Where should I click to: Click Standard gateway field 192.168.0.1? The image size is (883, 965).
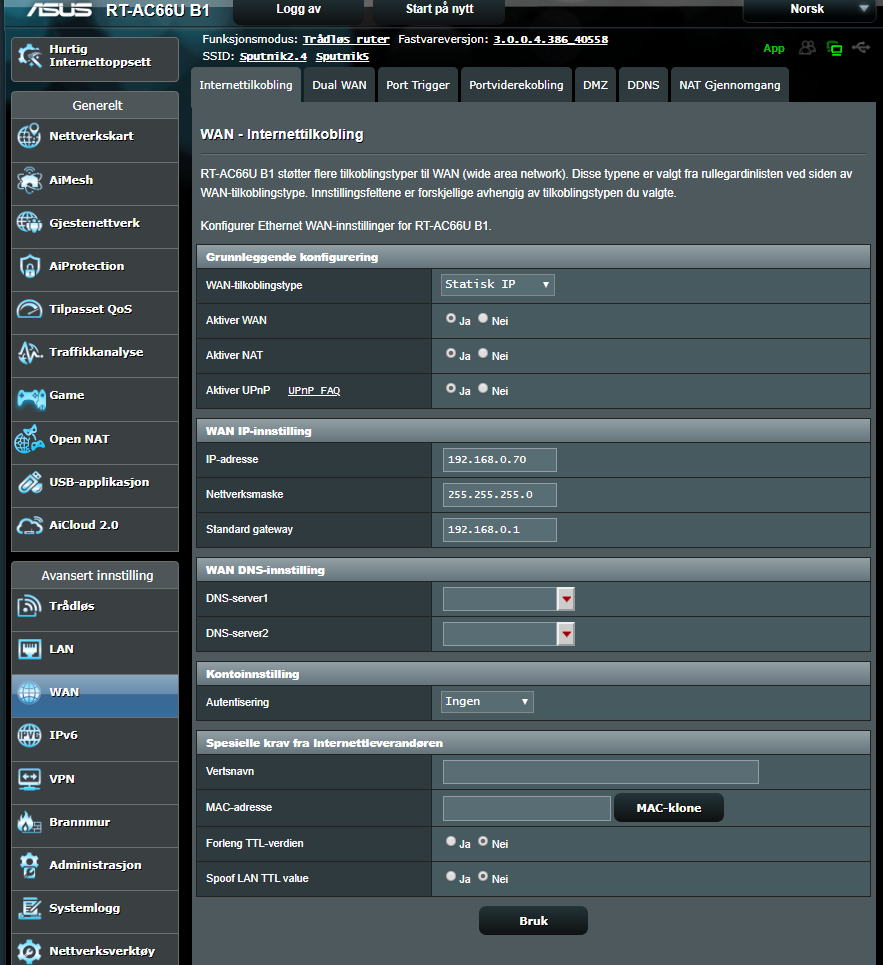point(500,530)
